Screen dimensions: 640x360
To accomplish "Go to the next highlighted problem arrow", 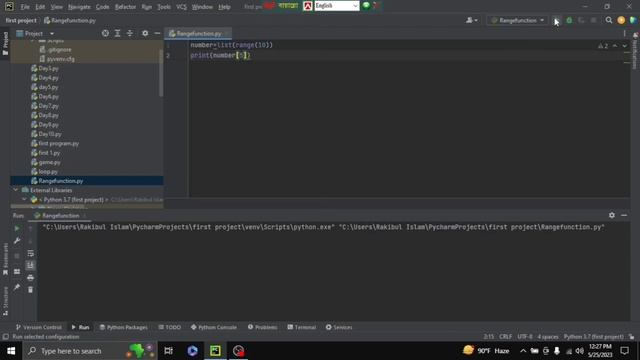I will [624, 46].
